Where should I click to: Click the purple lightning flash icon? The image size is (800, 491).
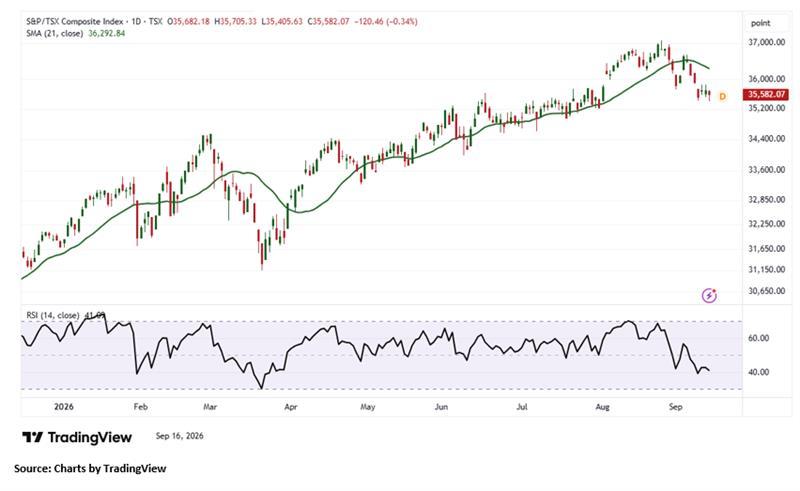coord(709,295)
